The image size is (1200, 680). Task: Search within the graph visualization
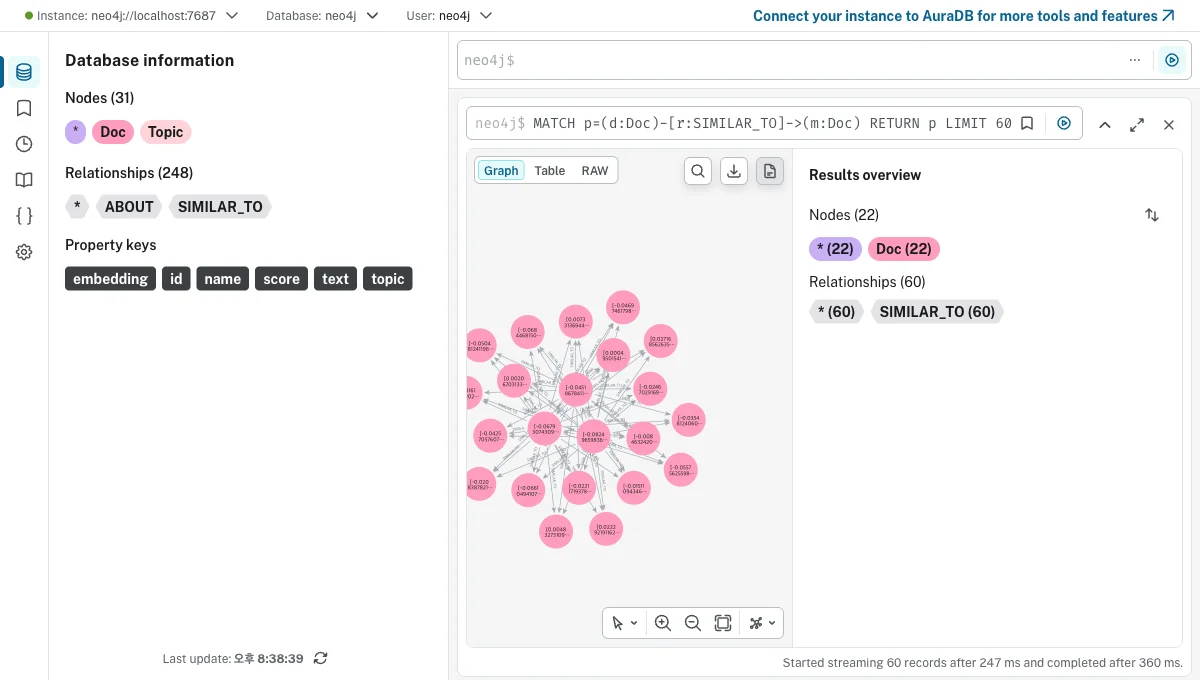[x=698, y=171]
